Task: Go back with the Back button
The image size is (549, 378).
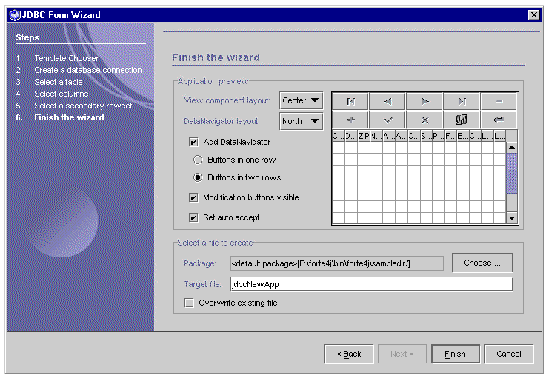Action: [349, 354]
